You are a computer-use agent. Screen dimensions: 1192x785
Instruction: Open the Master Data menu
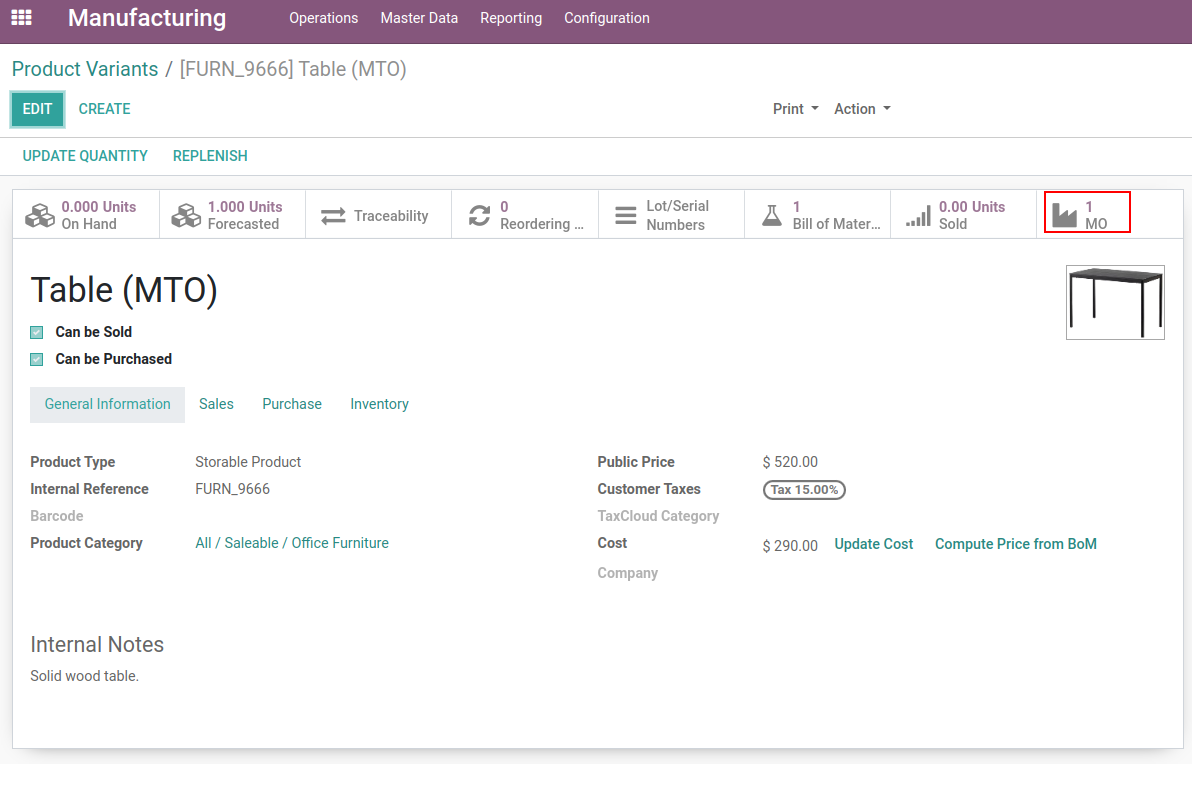coord(419,18)
